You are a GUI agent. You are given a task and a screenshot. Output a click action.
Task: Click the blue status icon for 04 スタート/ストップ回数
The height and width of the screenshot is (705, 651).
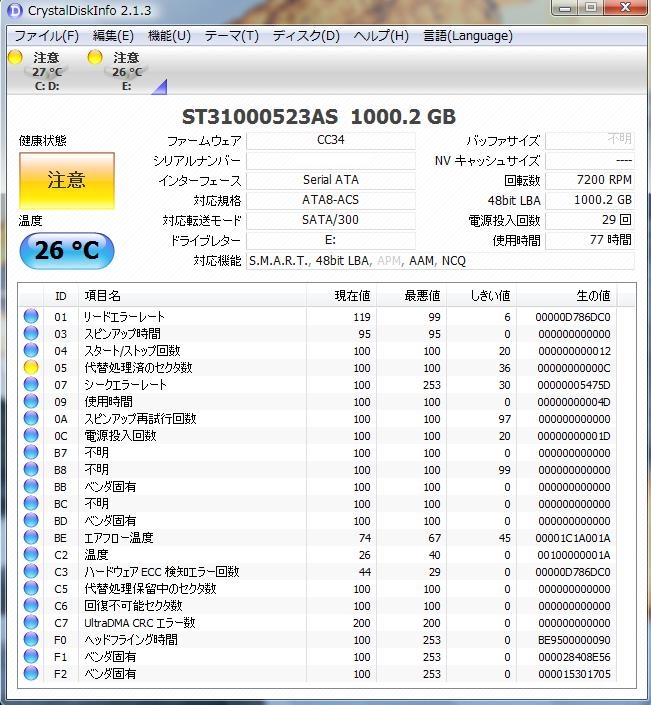(31, 350)
